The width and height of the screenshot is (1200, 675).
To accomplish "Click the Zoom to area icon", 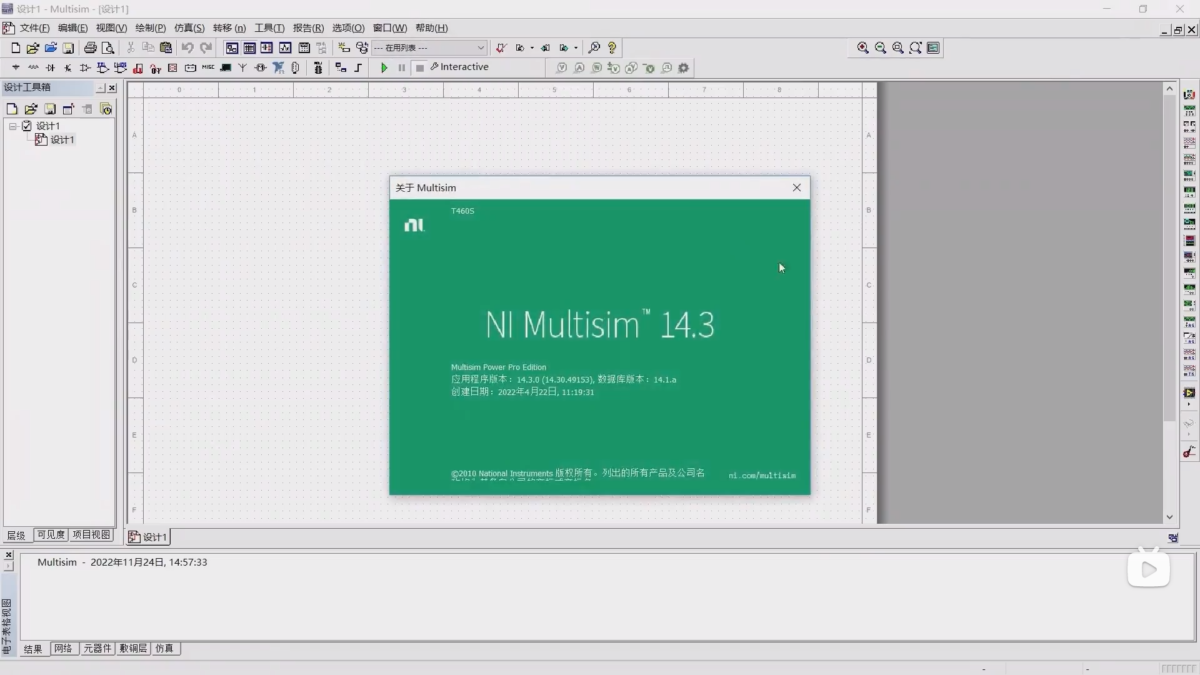I will click(898, 48).
